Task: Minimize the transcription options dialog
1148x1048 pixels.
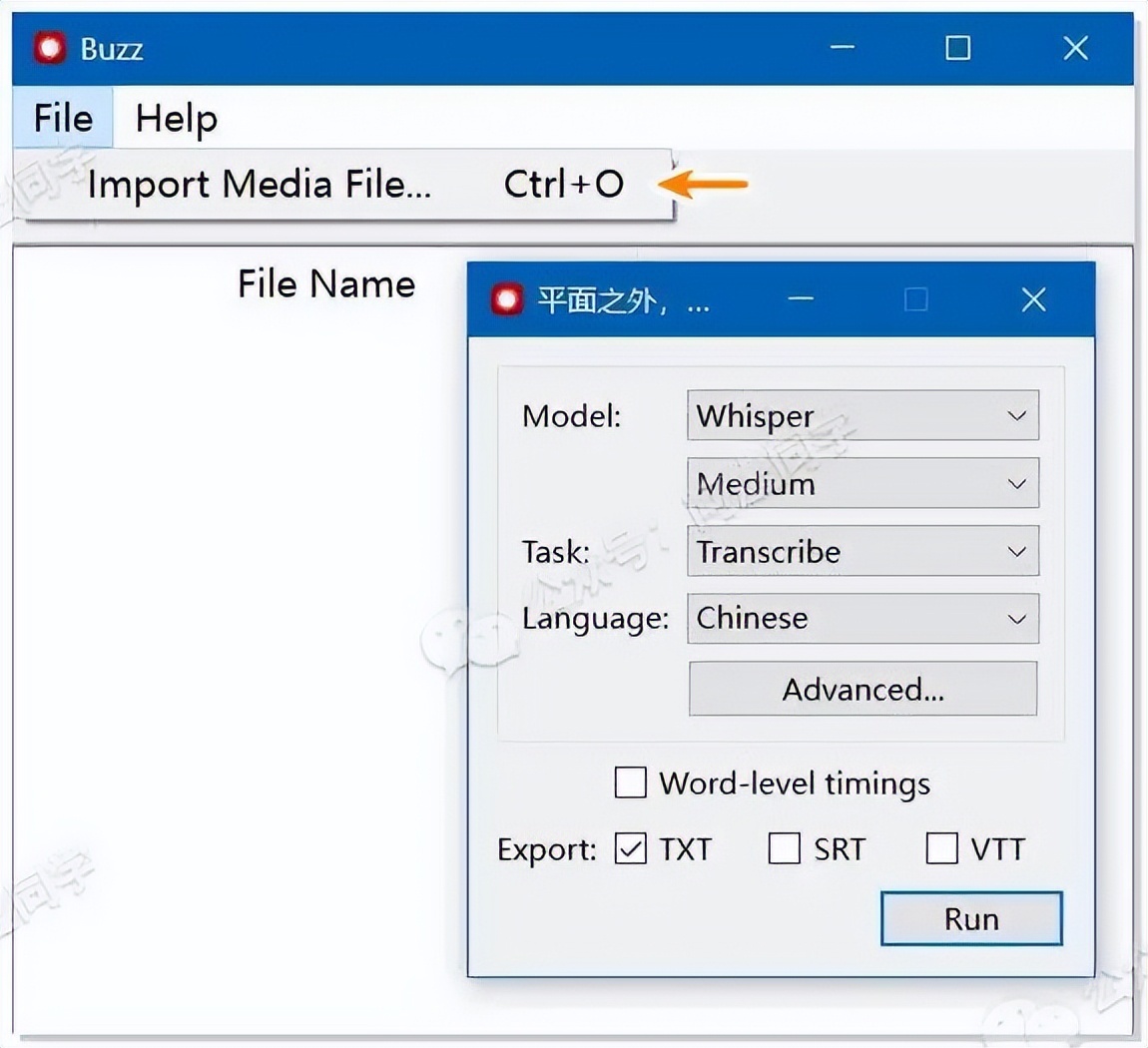Action: coord(801,299)
